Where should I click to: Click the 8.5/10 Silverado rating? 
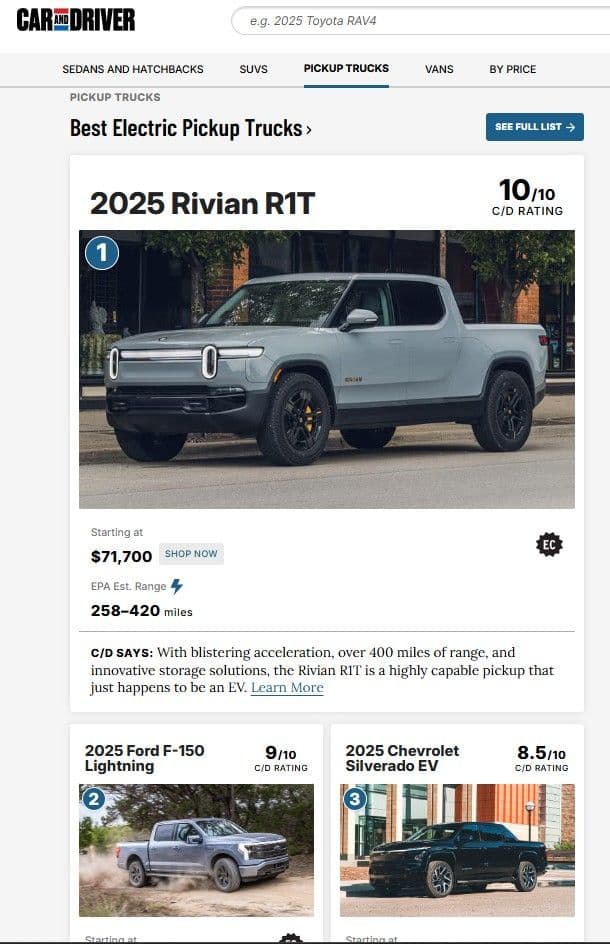pos(541,758)
